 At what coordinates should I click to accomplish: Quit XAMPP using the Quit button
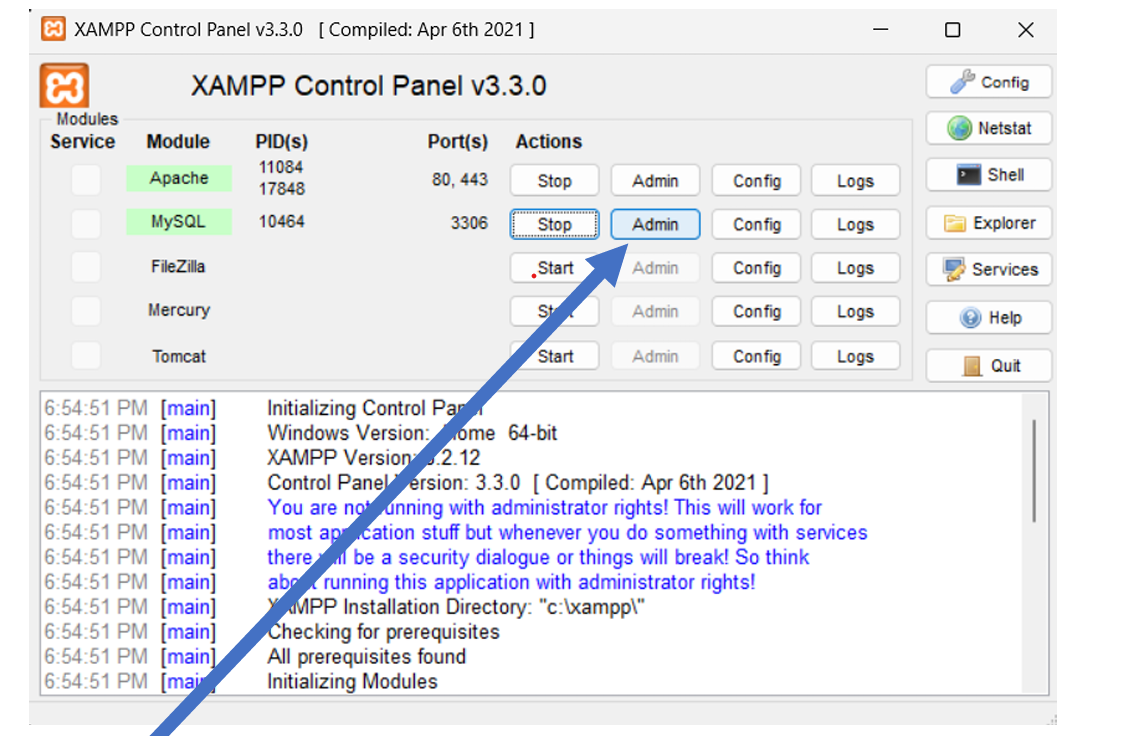989,365
